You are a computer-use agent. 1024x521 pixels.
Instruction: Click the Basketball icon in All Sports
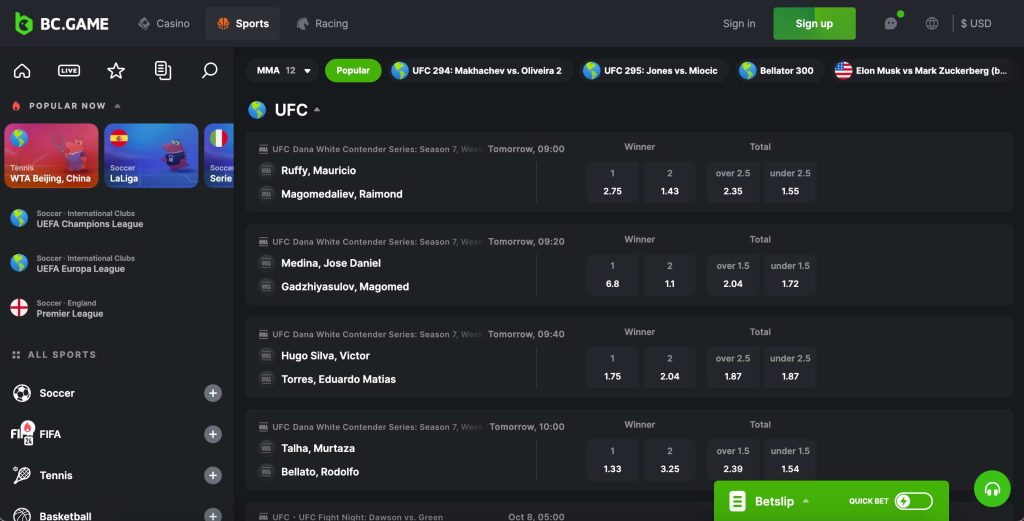[x=22, y=516]
